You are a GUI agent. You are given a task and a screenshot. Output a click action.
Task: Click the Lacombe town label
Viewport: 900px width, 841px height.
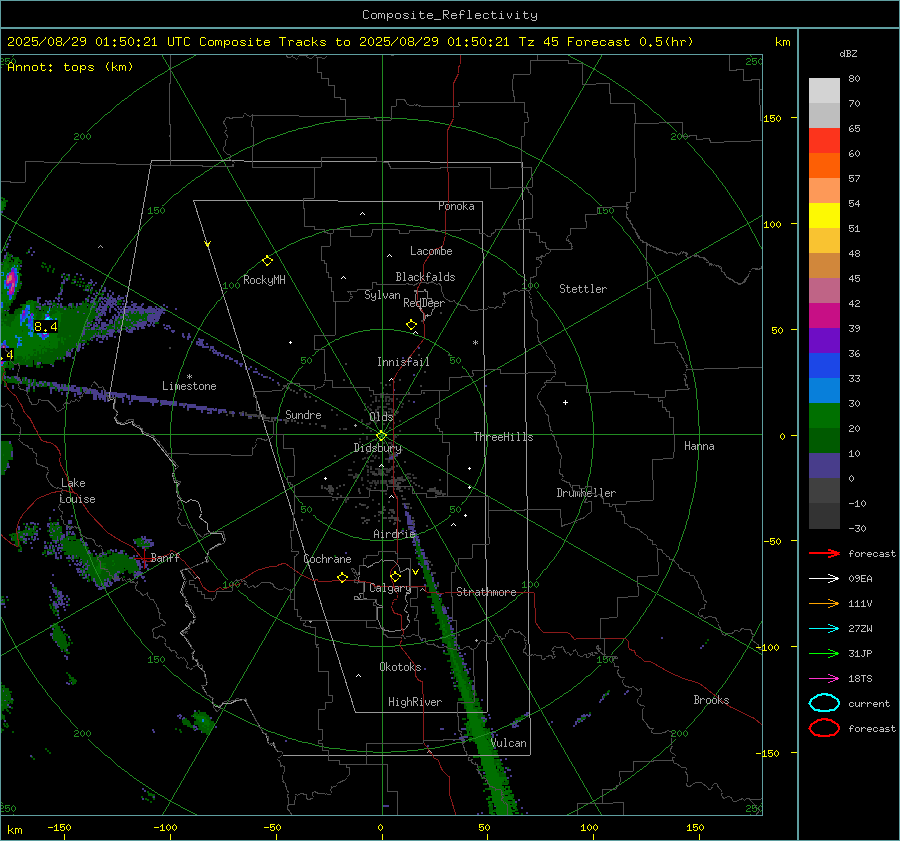[431, 251]
